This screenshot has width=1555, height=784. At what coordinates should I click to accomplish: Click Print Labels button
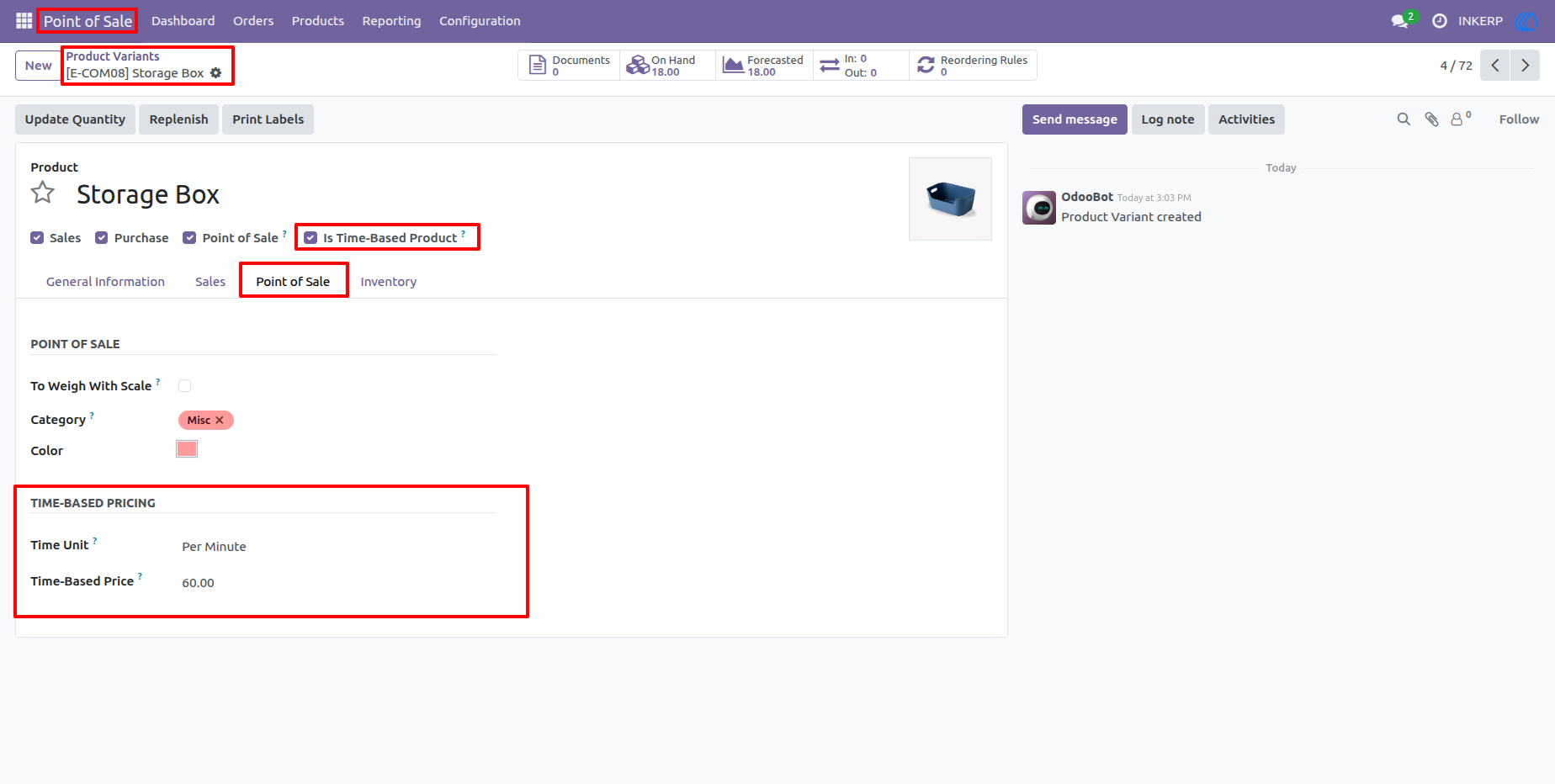click(268, 119)
